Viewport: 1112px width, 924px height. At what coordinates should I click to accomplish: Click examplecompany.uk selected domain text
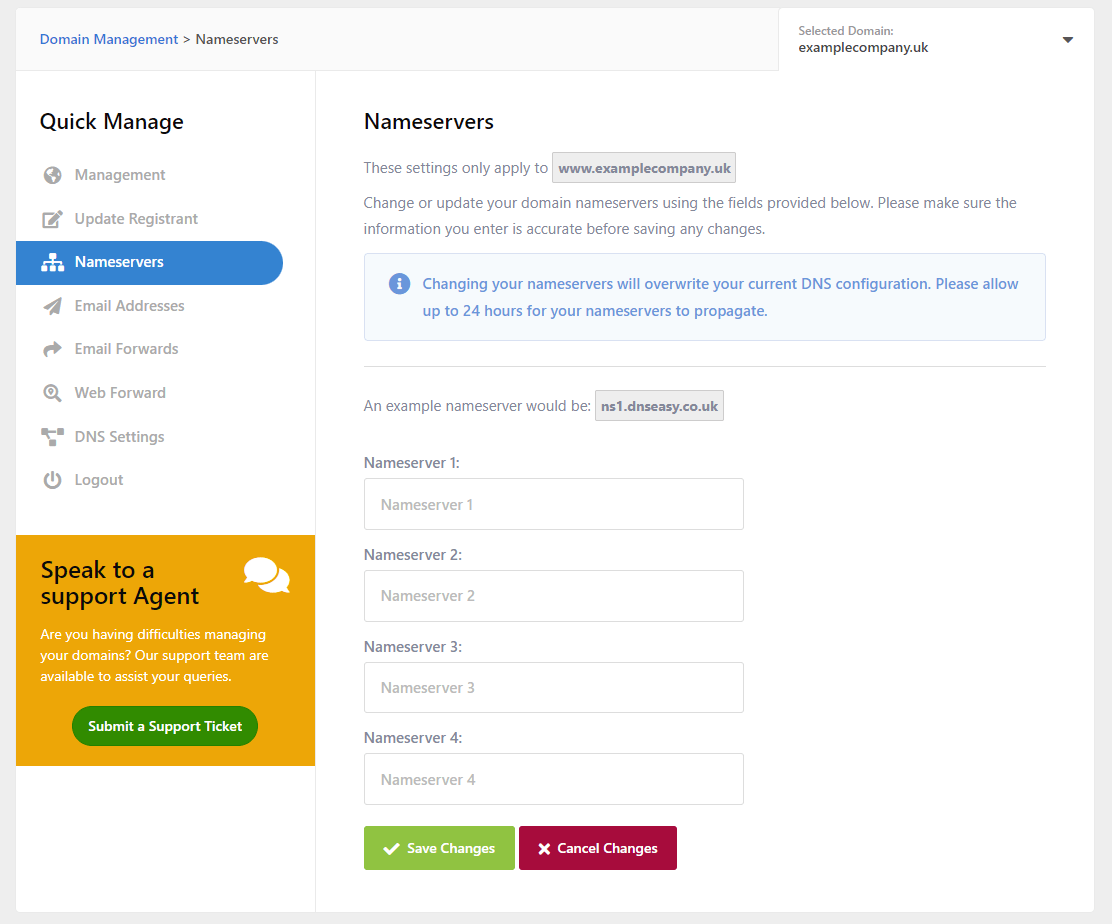pyautogui.click(x=863, y=48)
